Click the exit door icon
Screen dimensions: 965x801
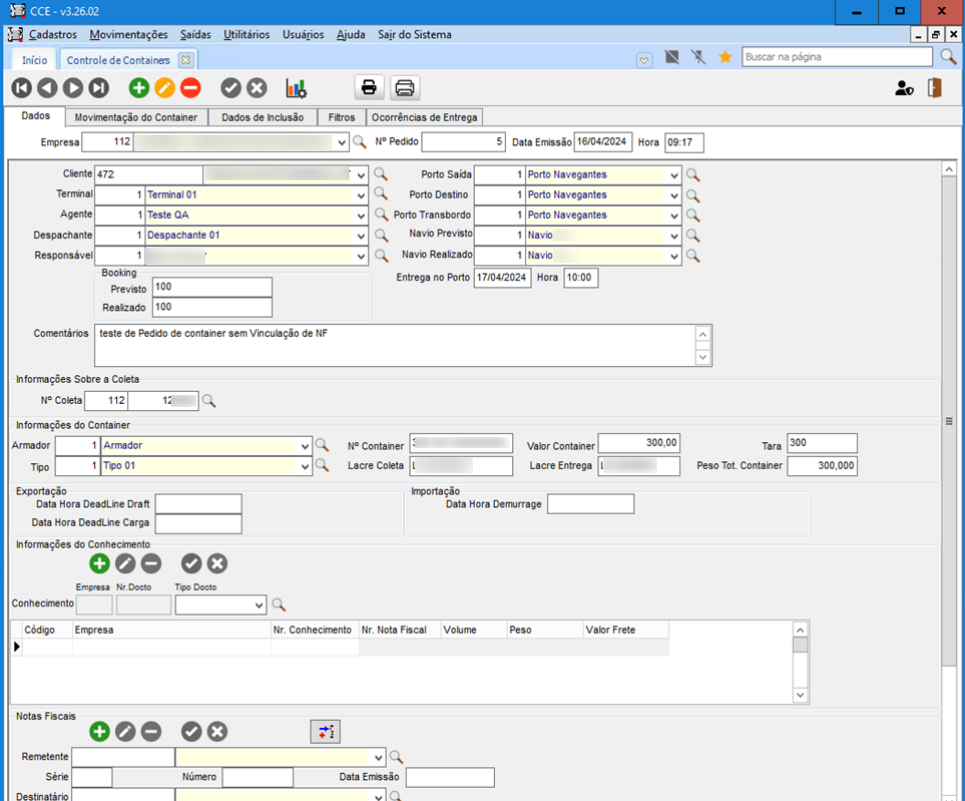pyautogui.click(x=934, y=88)
